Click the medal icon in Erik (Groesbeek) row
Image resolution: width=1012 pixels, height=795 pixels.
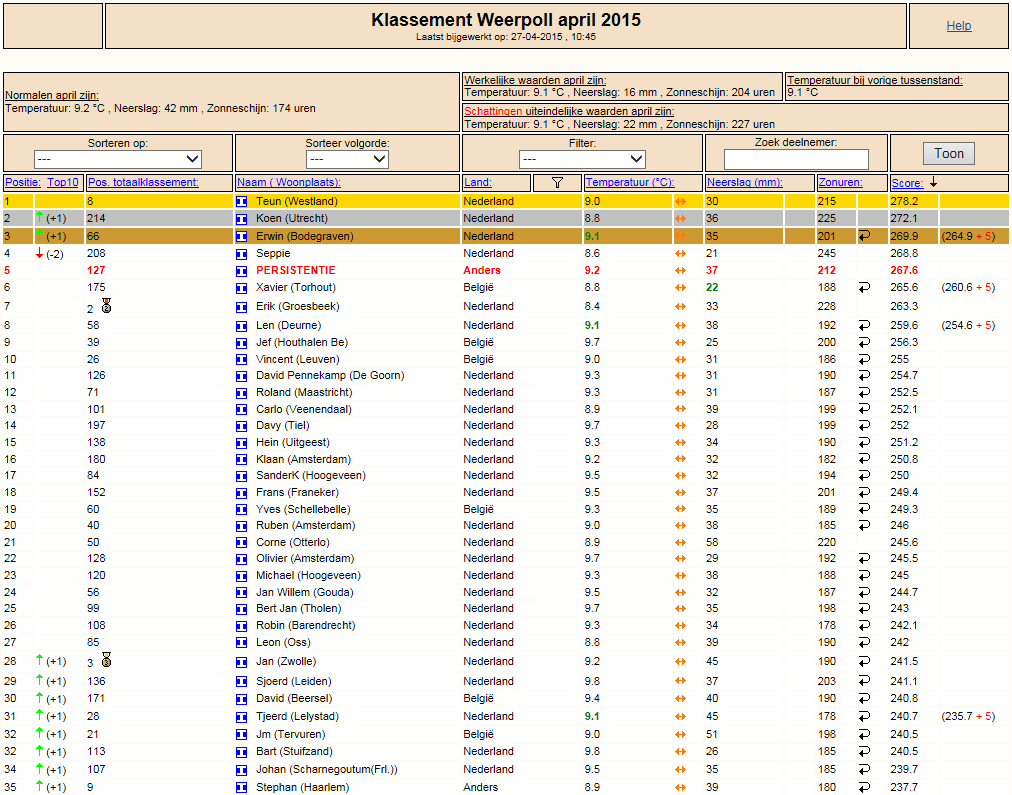[x=106, y=306]
